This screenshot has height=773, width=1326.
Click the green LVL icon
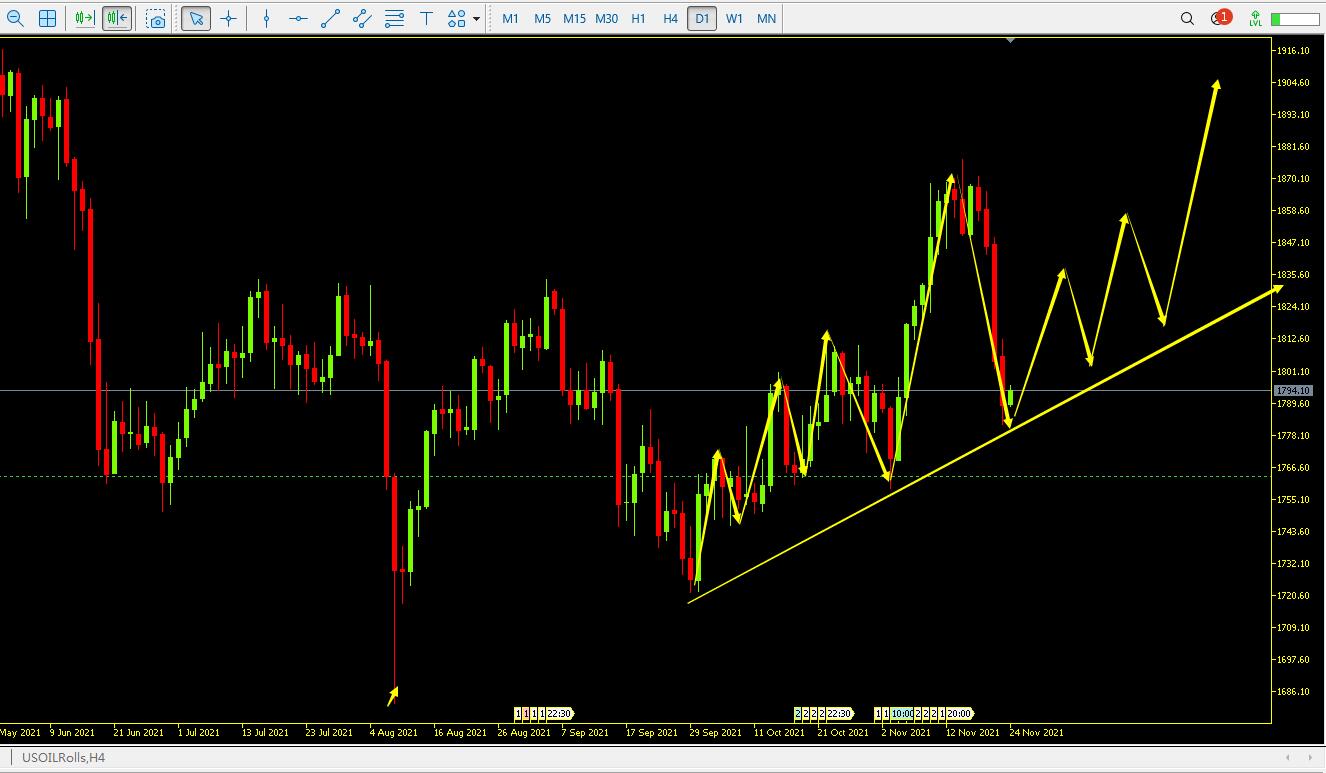(x=1255, y=18)
